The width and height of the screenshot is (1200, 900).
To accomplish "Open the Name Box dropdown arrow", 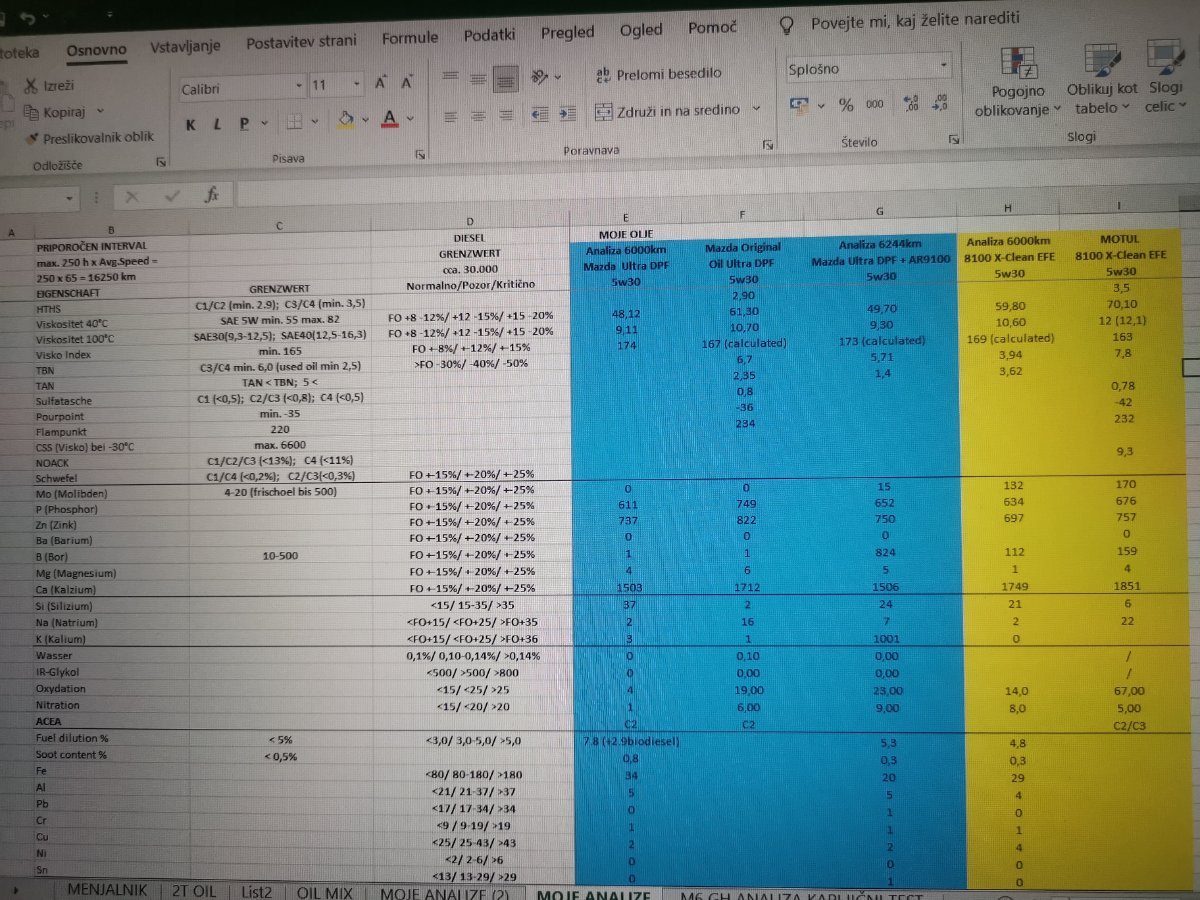I will point(68,199).
